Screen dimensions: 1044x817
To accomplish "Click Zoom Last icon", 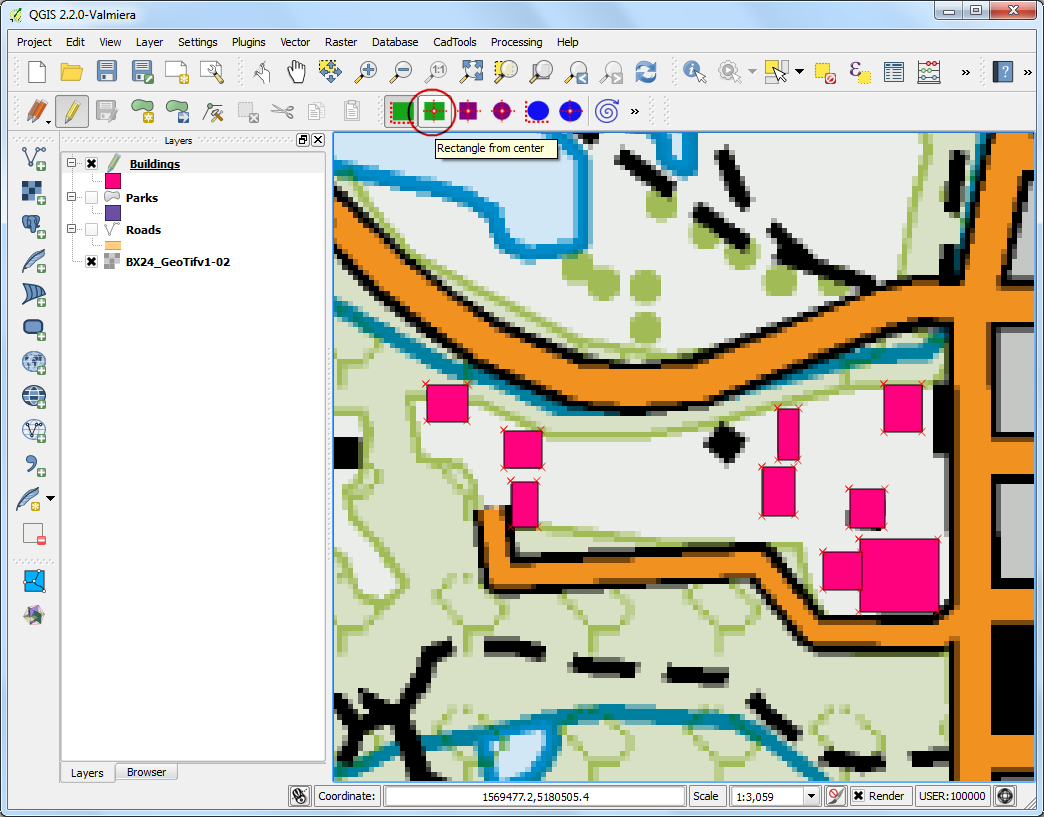I will click(576, 71).
